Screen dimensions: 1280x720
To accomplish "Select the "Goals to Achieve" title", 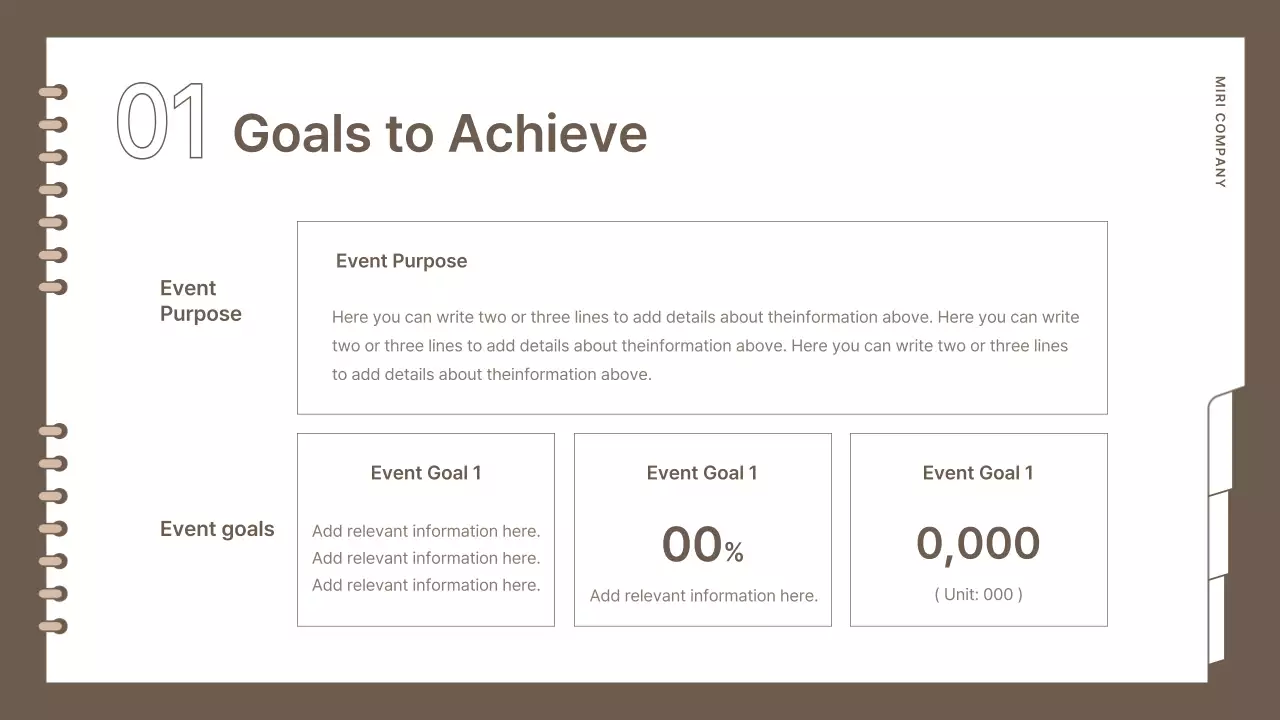I will point(440,133).
